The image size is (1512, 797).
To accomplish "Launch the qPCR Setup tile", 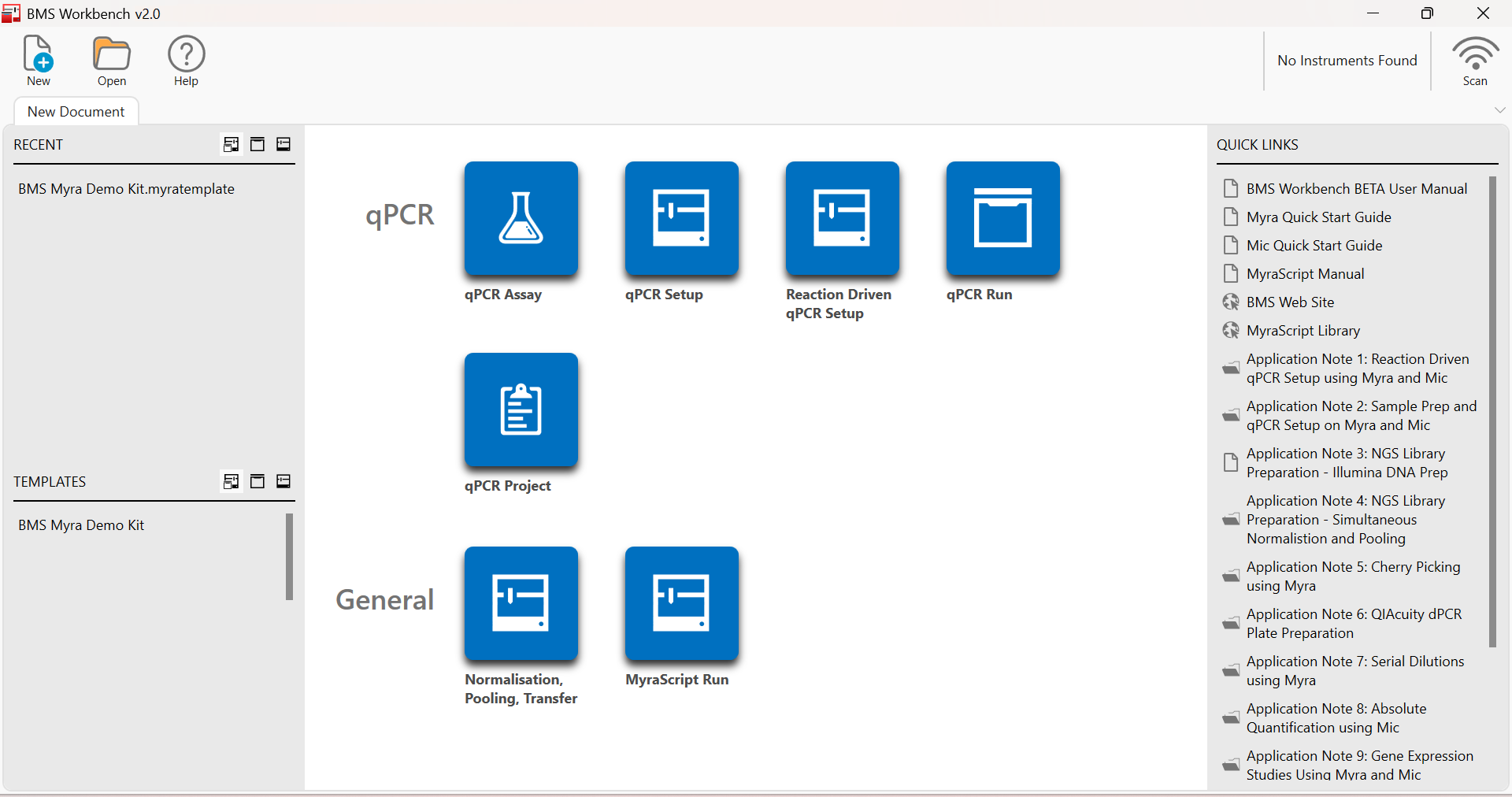I will tap(682, 218).
